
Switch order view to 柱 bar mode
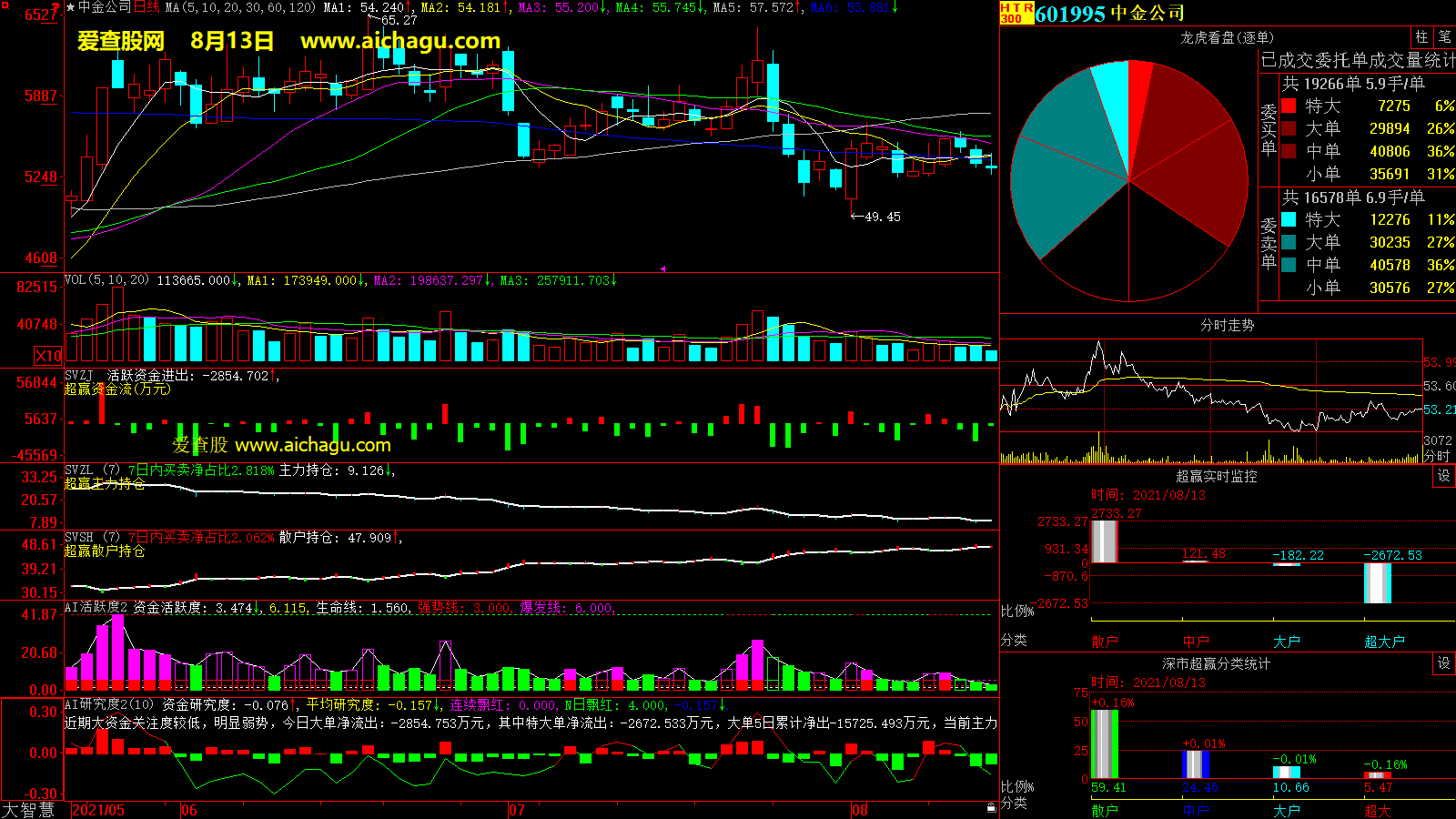click(x=1421, y=37)
